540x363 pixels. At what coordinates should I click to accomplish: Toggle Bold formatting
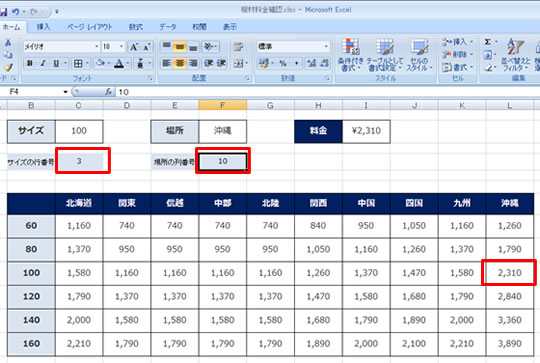pos(30,63)
